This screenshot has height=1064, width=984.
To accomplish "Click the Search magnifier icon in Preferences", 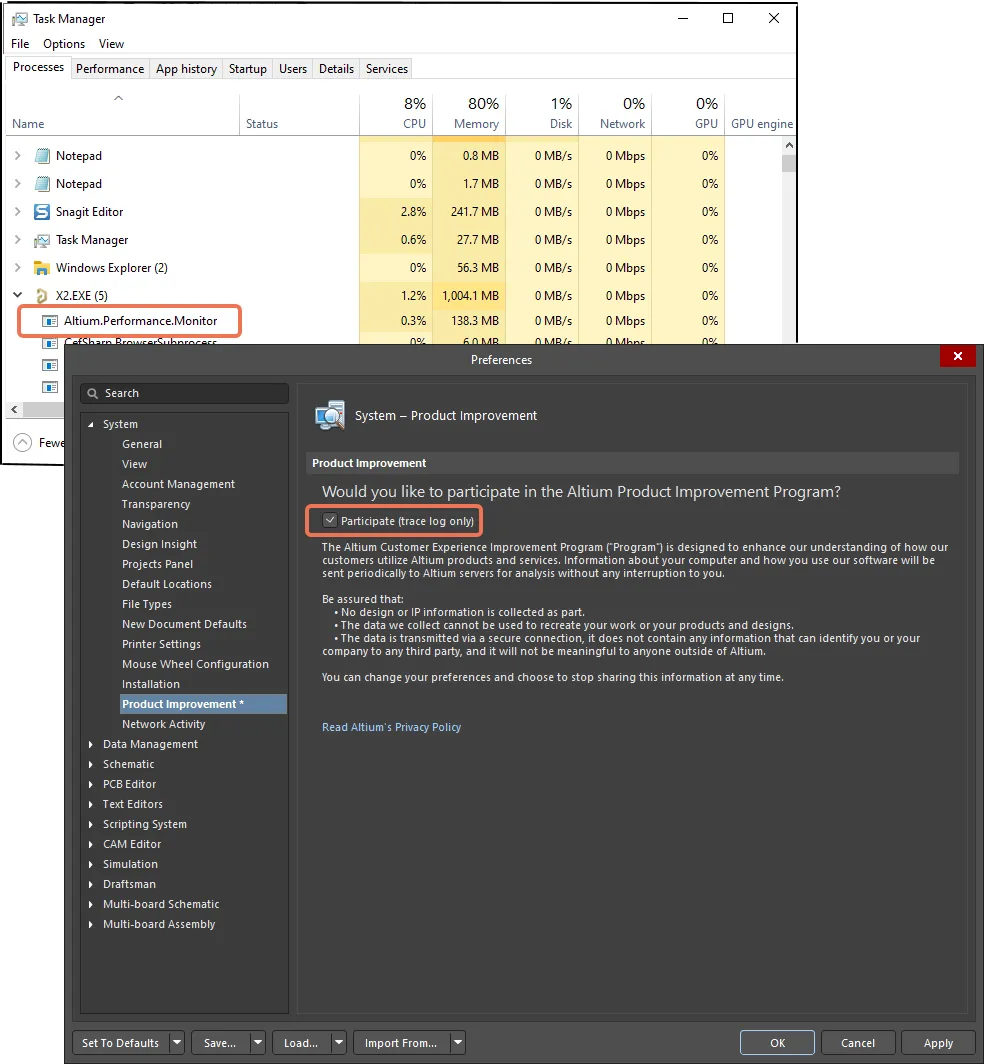I will 93,394.
